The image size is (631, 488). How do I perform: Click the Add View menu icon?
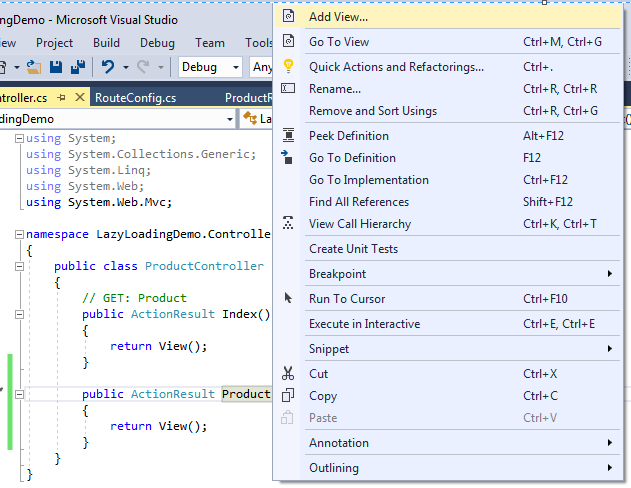(289, 16)
